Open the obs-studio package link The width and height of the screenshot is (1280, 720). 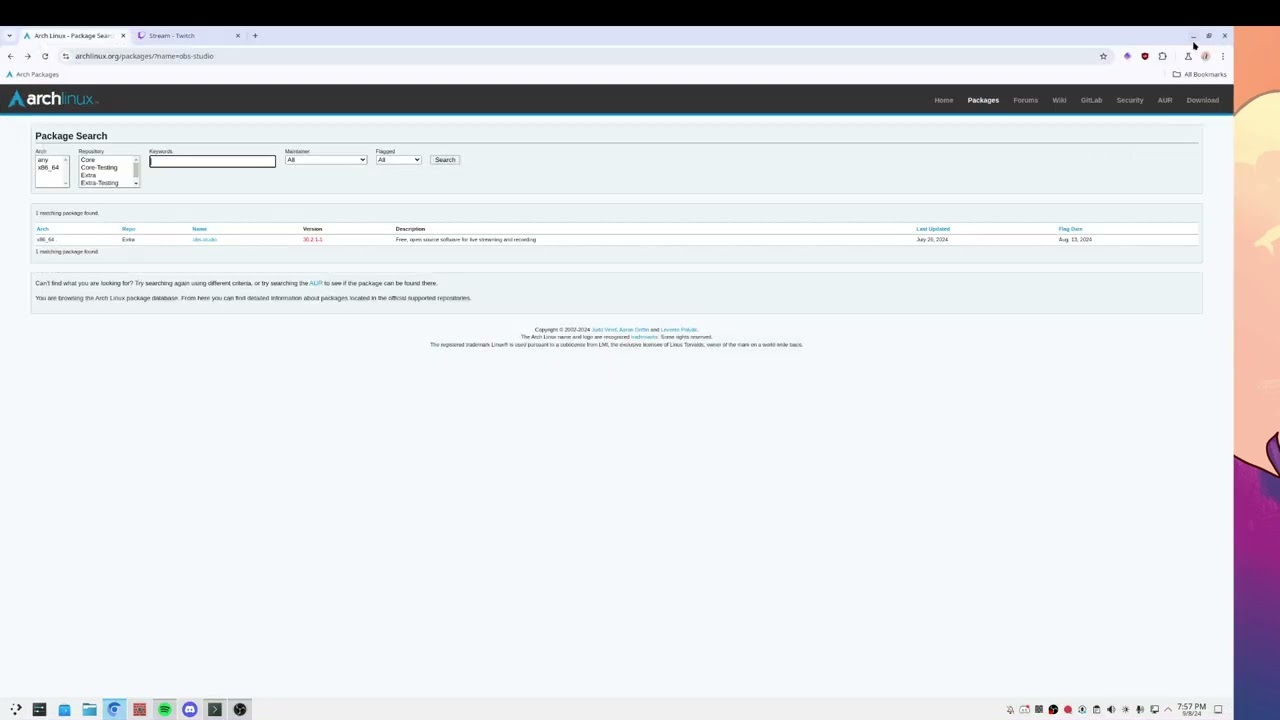[x=204, y=240]
